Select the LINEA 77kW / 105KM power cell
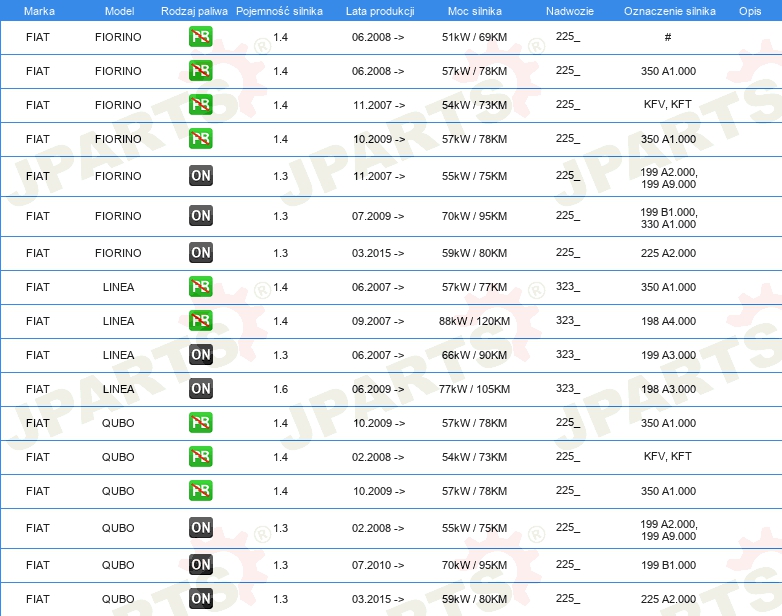782x616 pixels. pos(474,389)
